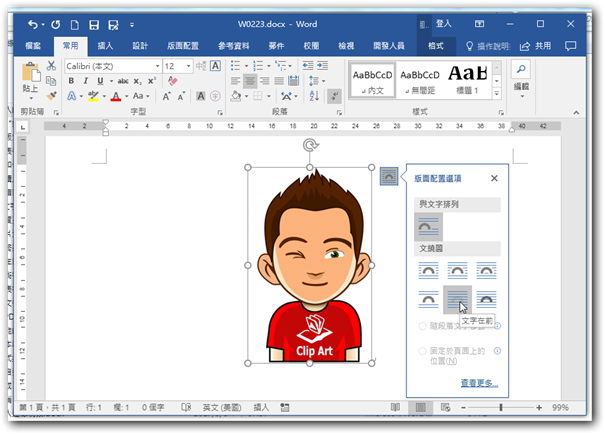Switch to the 設計 Design tab
Screen dimensions: 605x434
[x=140, y=46]
